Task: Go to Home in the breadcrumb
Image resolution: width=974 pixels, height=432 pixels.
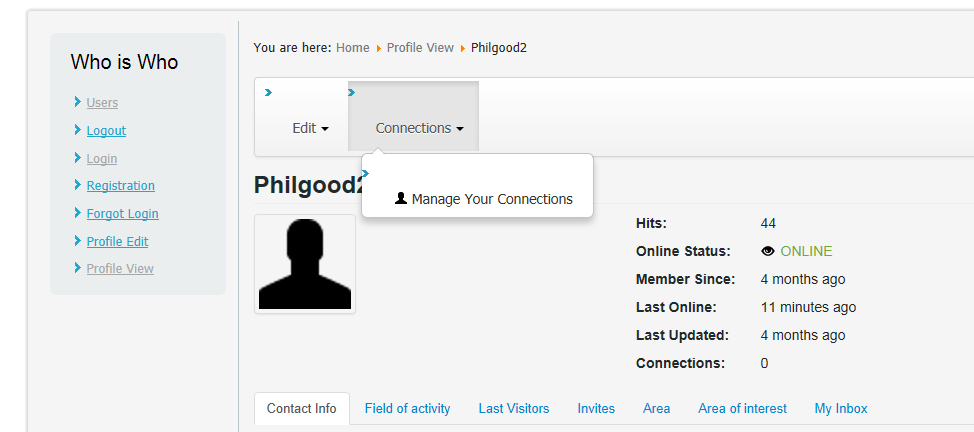Action: click(x=353, y=48)
